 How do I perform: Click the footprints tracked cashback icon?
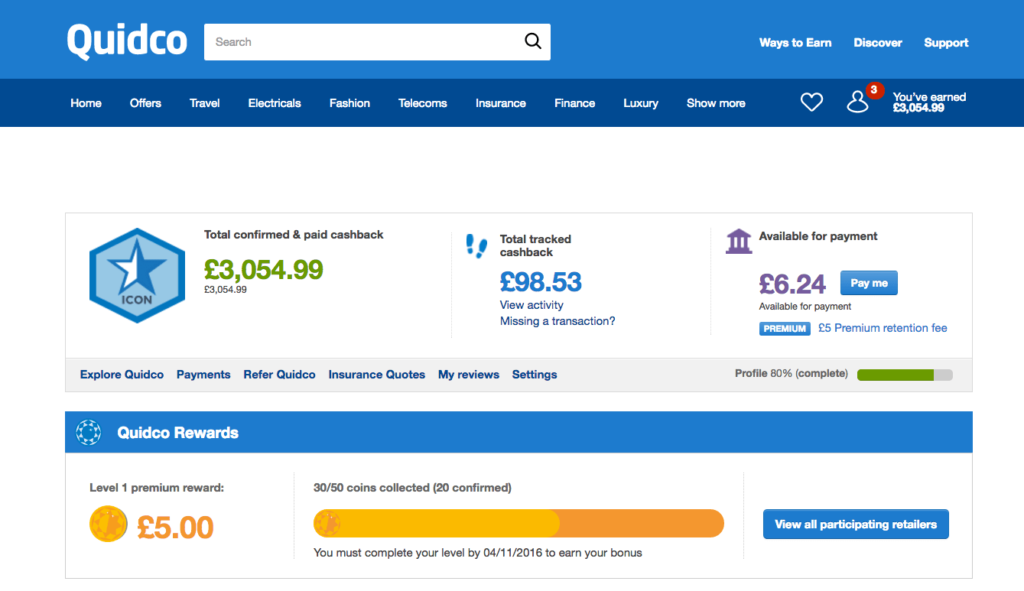click(476, 246)
